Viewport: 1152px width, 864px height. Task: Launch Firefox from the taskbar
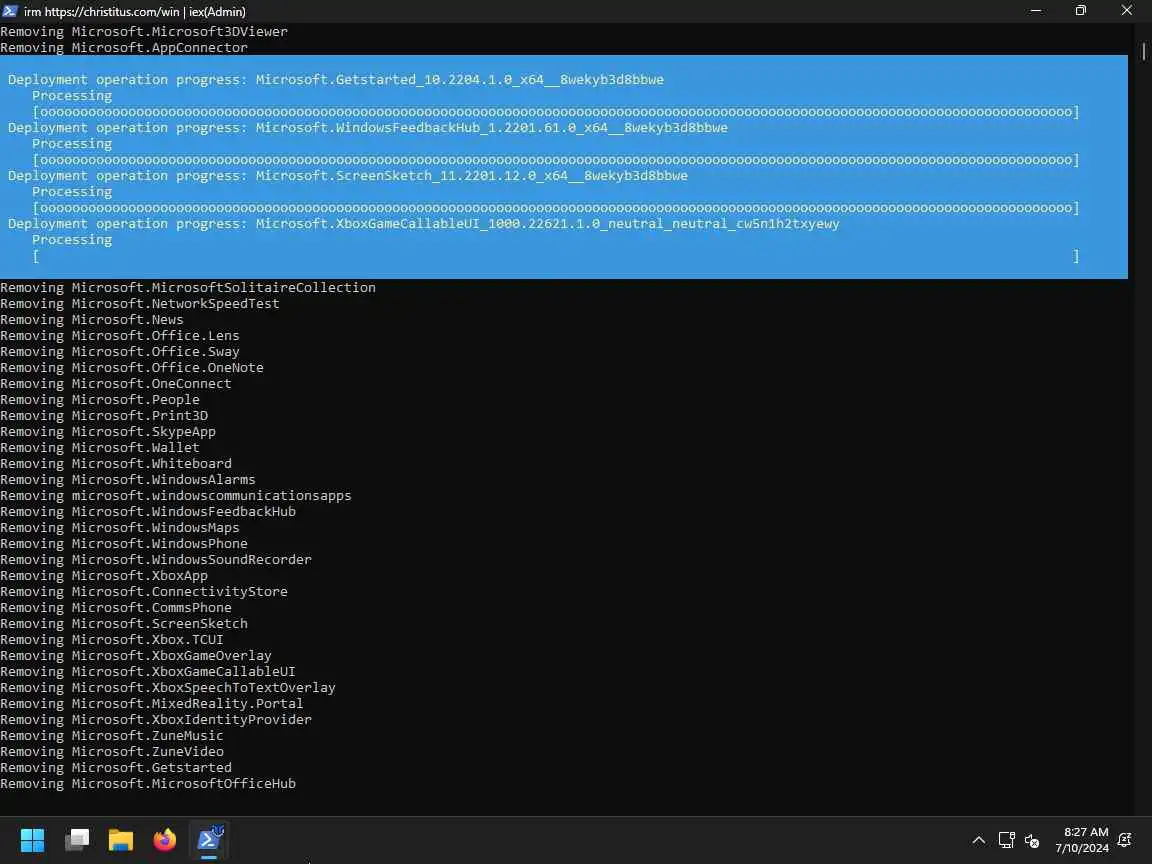pos(165,839)
